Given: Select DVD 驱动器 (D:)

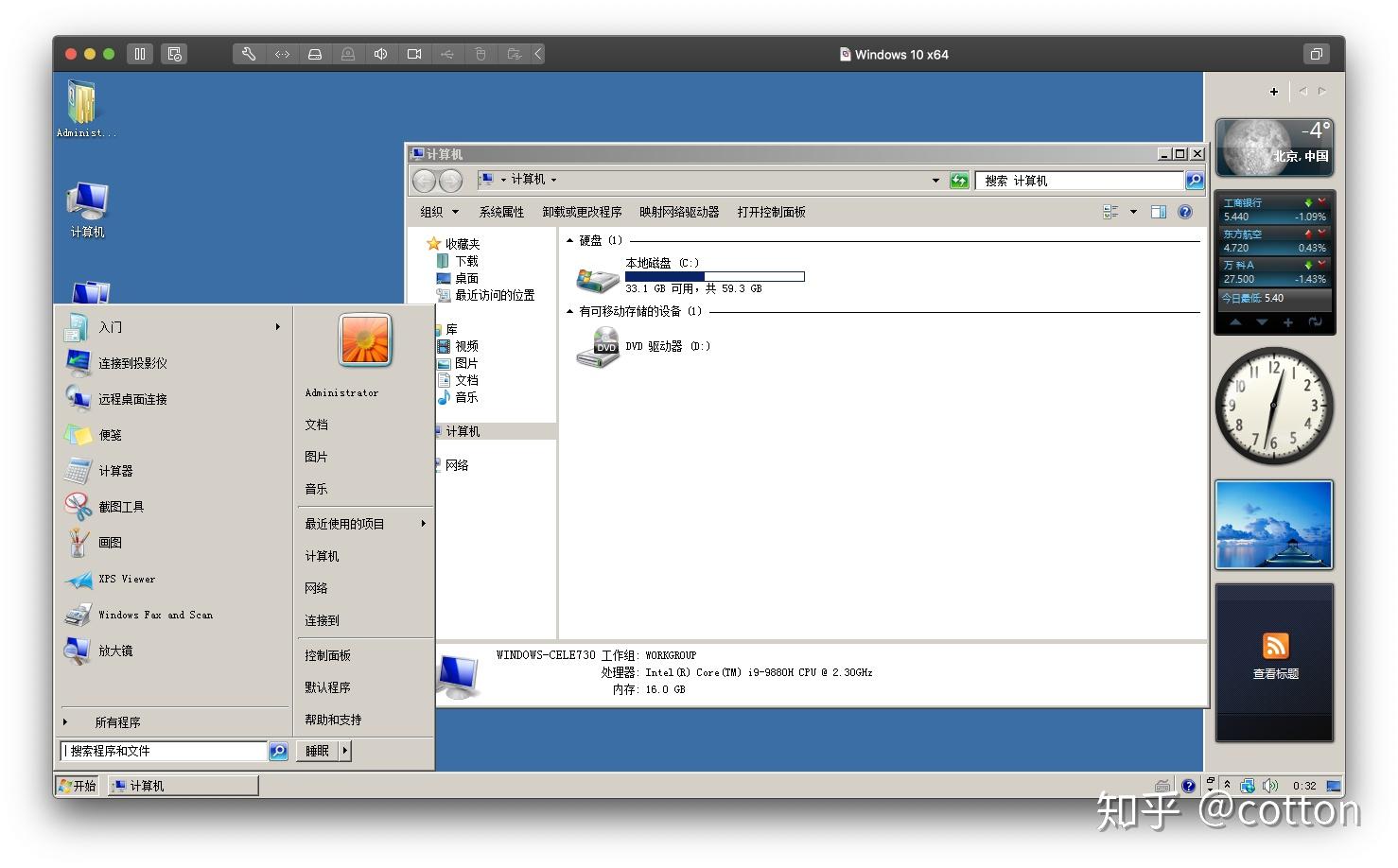Looking at the screenshot, I should pyautogui.click(x=643, y=347).
